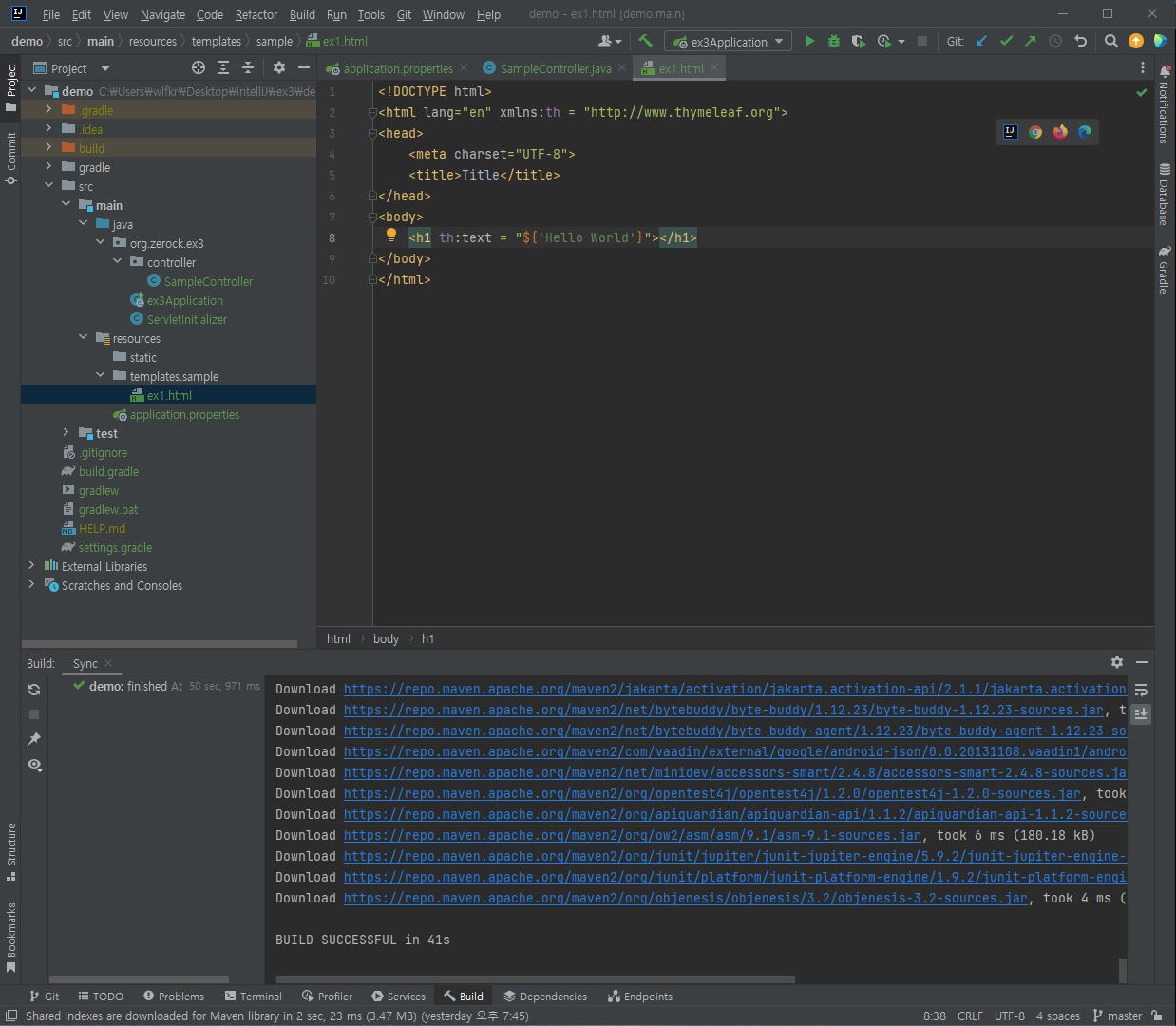Image resolution: width=1176 pixels, height=1026 pixels.
Task: Open the Problems tool window tab
Action: pos(174,997)
